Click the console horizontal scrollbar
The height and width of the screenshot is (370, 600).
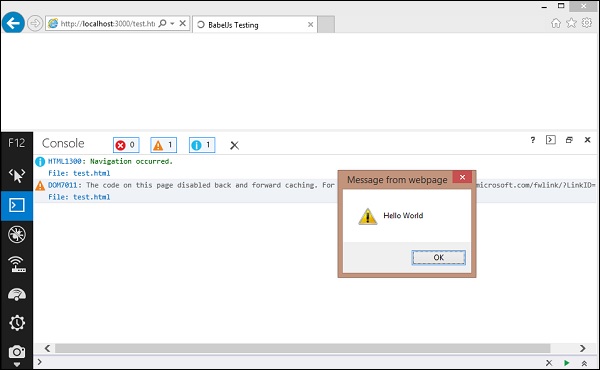pyautogui.click(x=302, y=348)
